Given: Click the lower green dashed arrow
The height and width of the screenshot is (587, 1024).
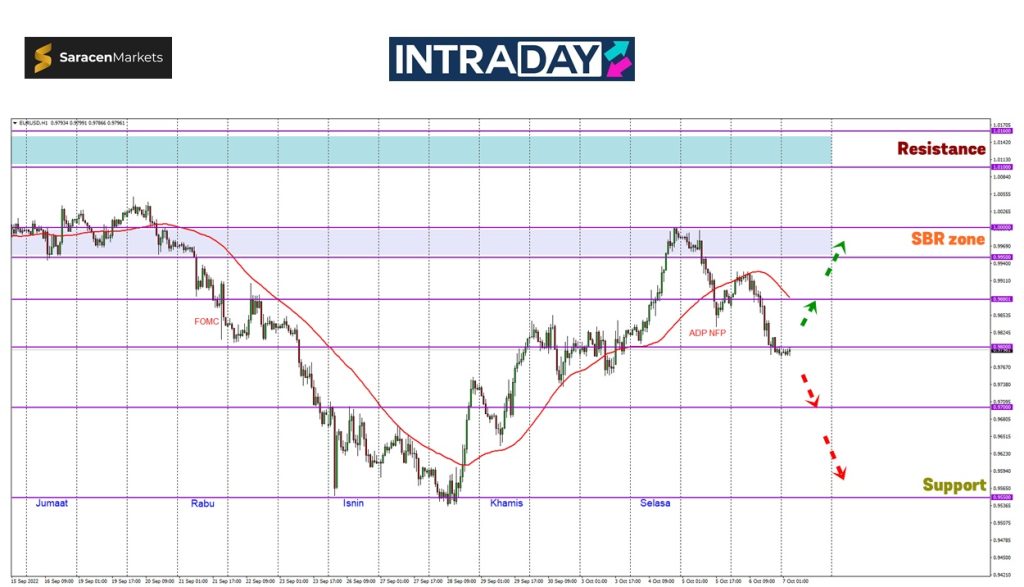Looking at the screenshot, I should pos(808,313).
